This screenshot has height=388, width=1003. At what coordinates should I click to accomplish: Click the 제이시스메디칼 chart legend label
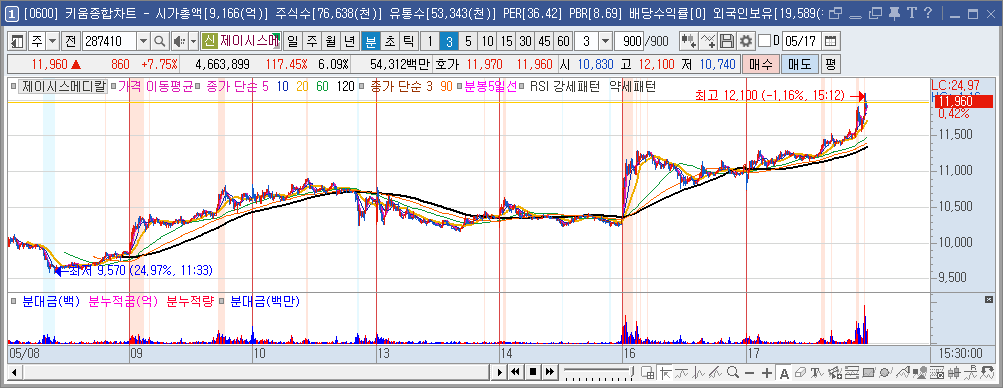63,86
